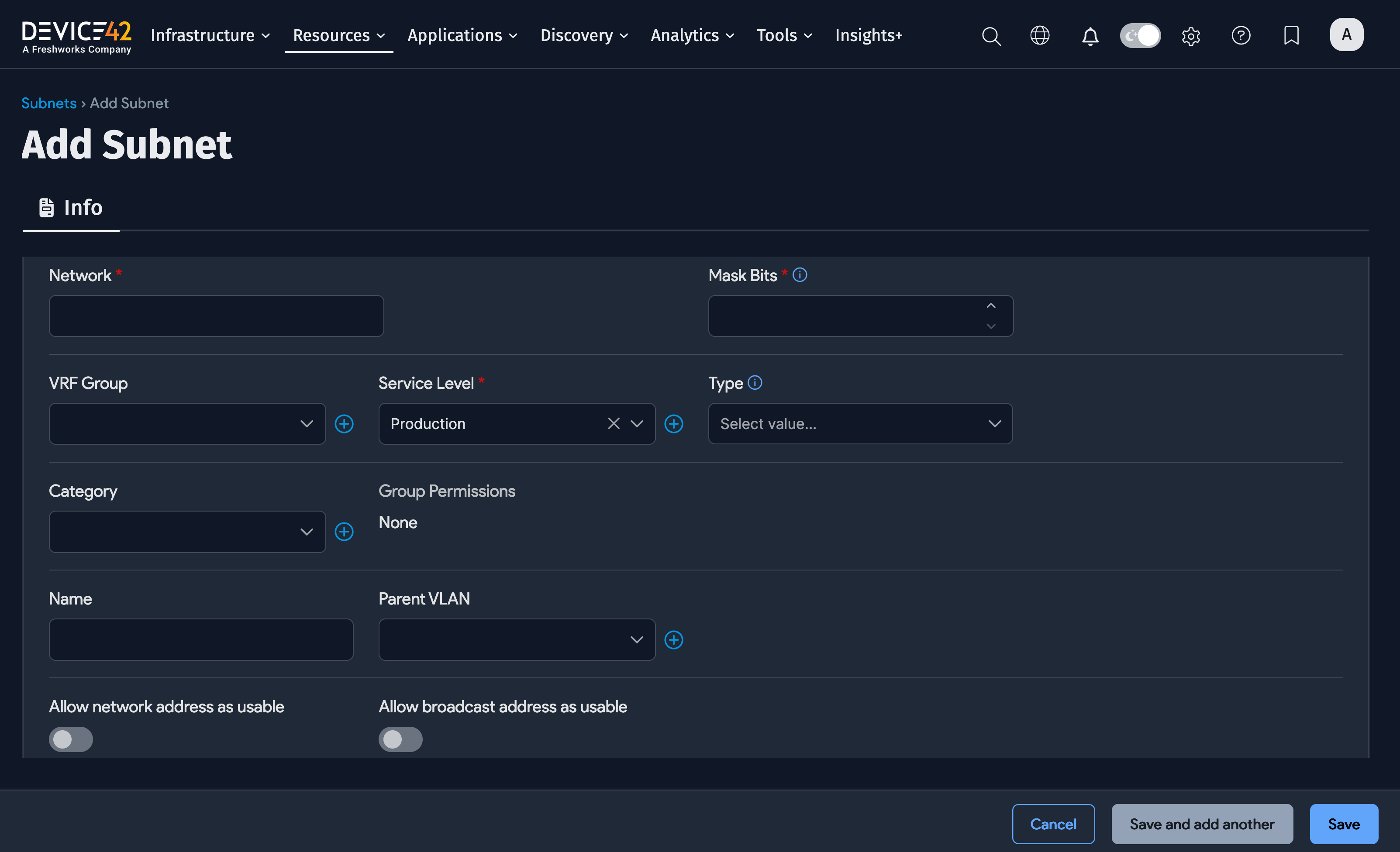Click the notifications bell
1400x852 pixels.
point(1090,35)
